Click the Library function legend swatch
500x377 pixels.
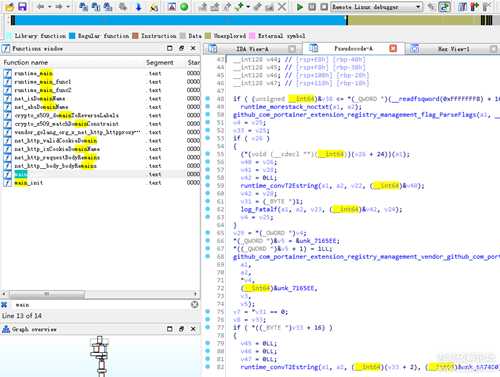pyautogui.click(x=9, y=36)
